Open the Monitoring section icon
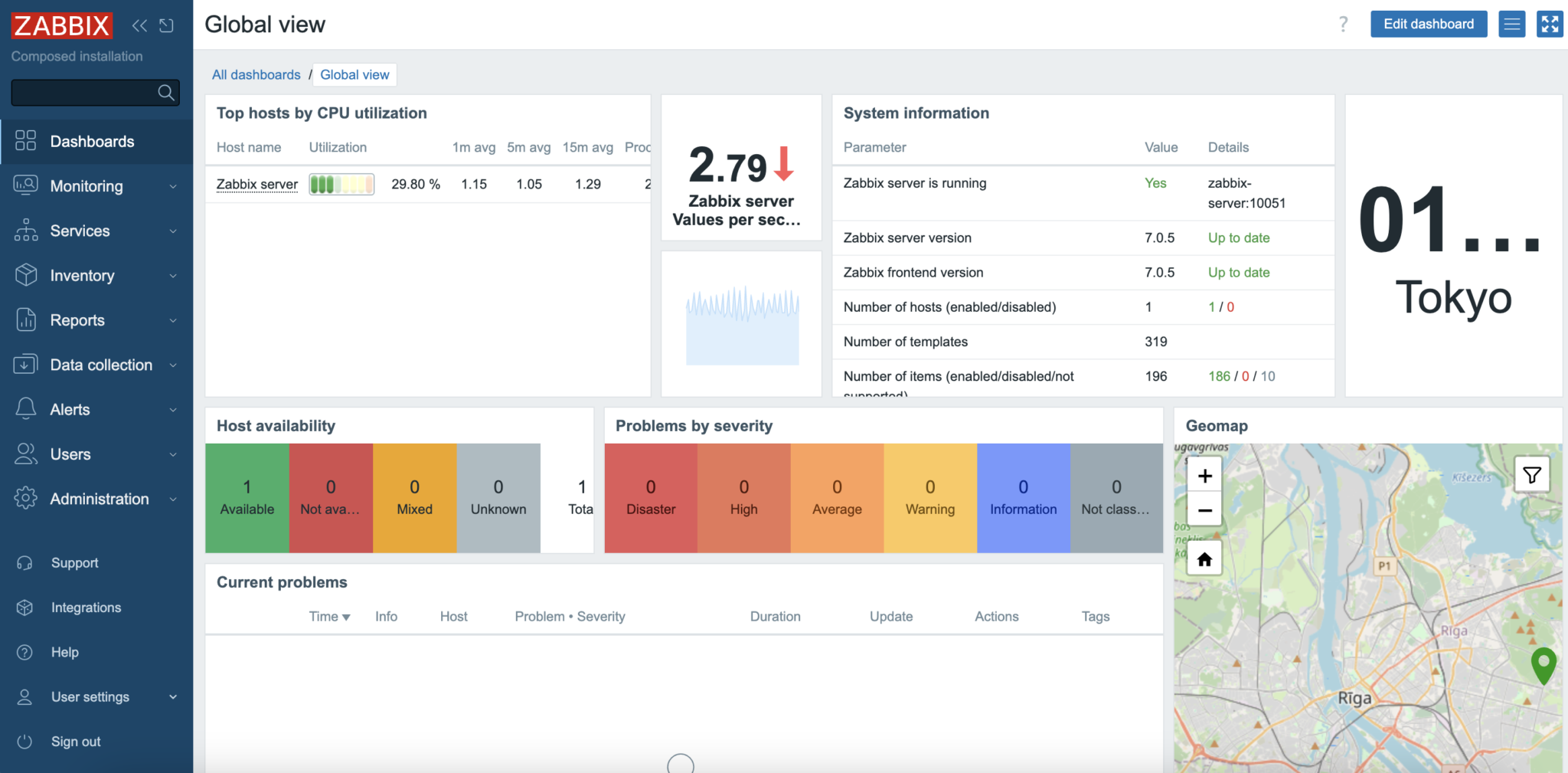This screenshot has height=773, width=1568. (25, 185)
